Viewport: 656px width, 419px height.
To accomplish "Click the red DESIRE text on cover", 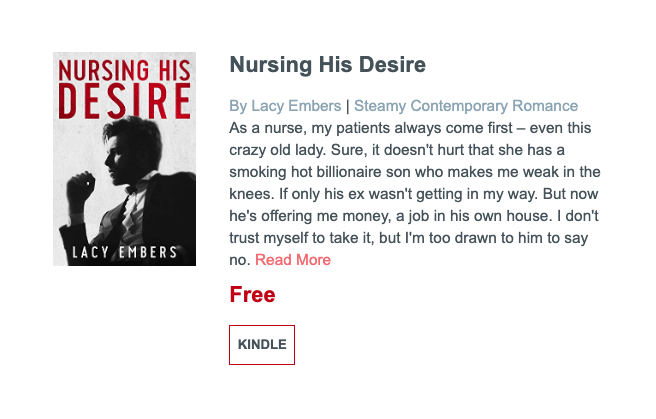I will tap(124, 101).
